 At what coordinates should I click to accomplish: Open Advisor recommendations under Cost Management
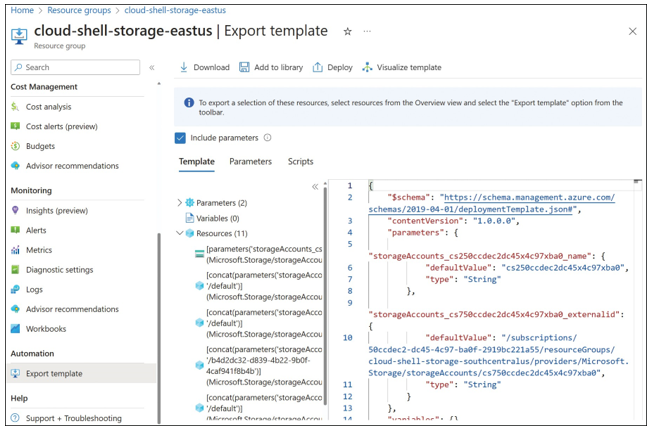point(72,166)
